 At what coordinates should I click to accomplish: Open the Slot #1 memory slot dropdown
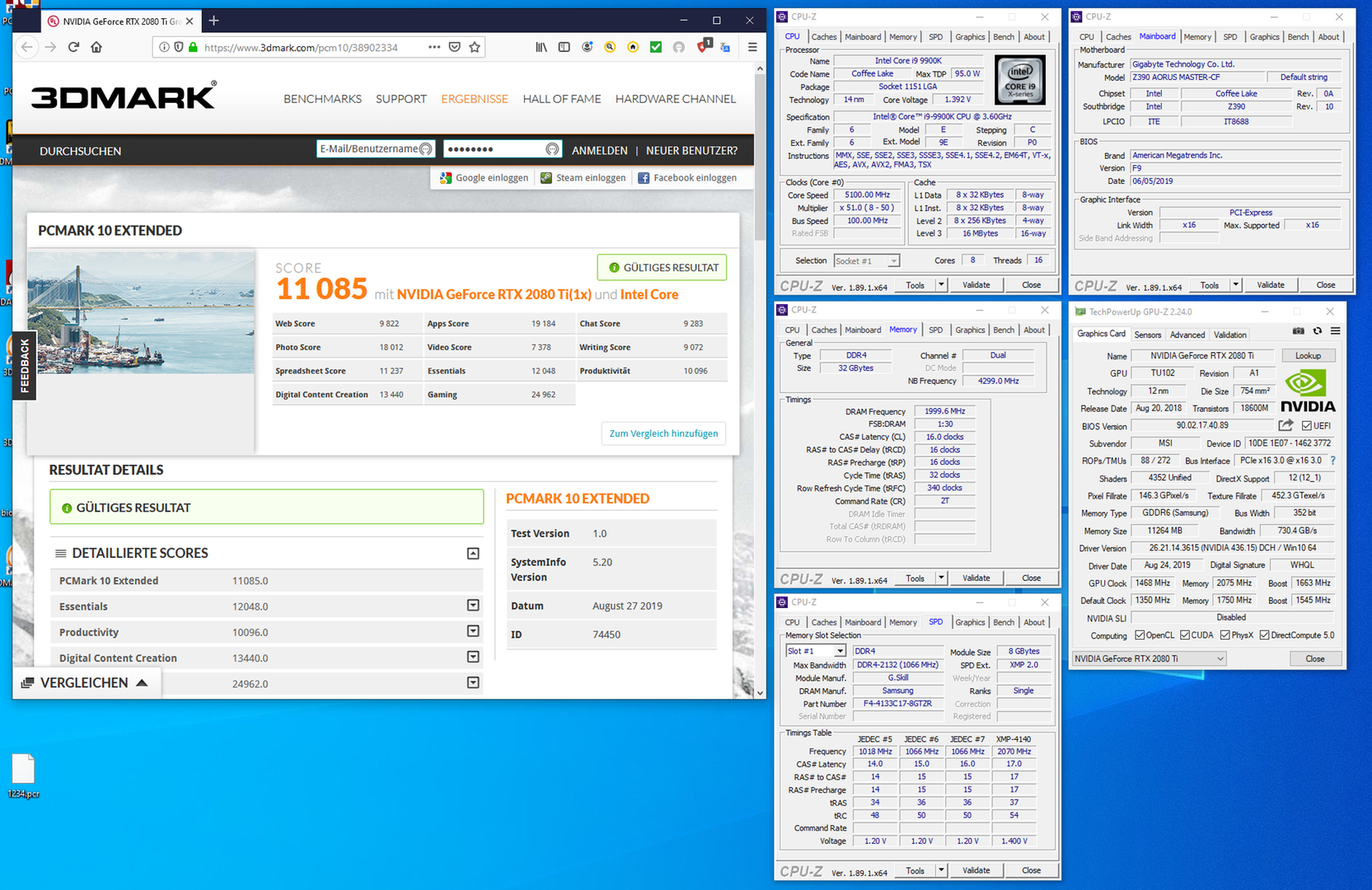[x=816, y=651]
